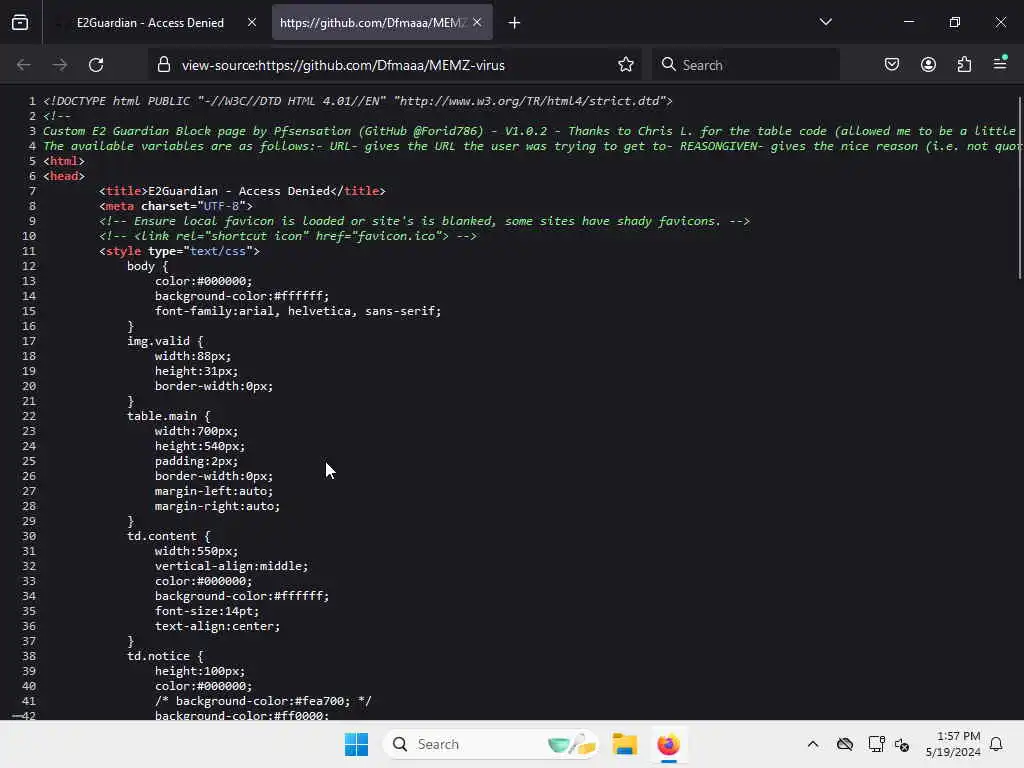Go forward one page
This screenshot has width=1024, height=768.
click(x=59, y=65)
